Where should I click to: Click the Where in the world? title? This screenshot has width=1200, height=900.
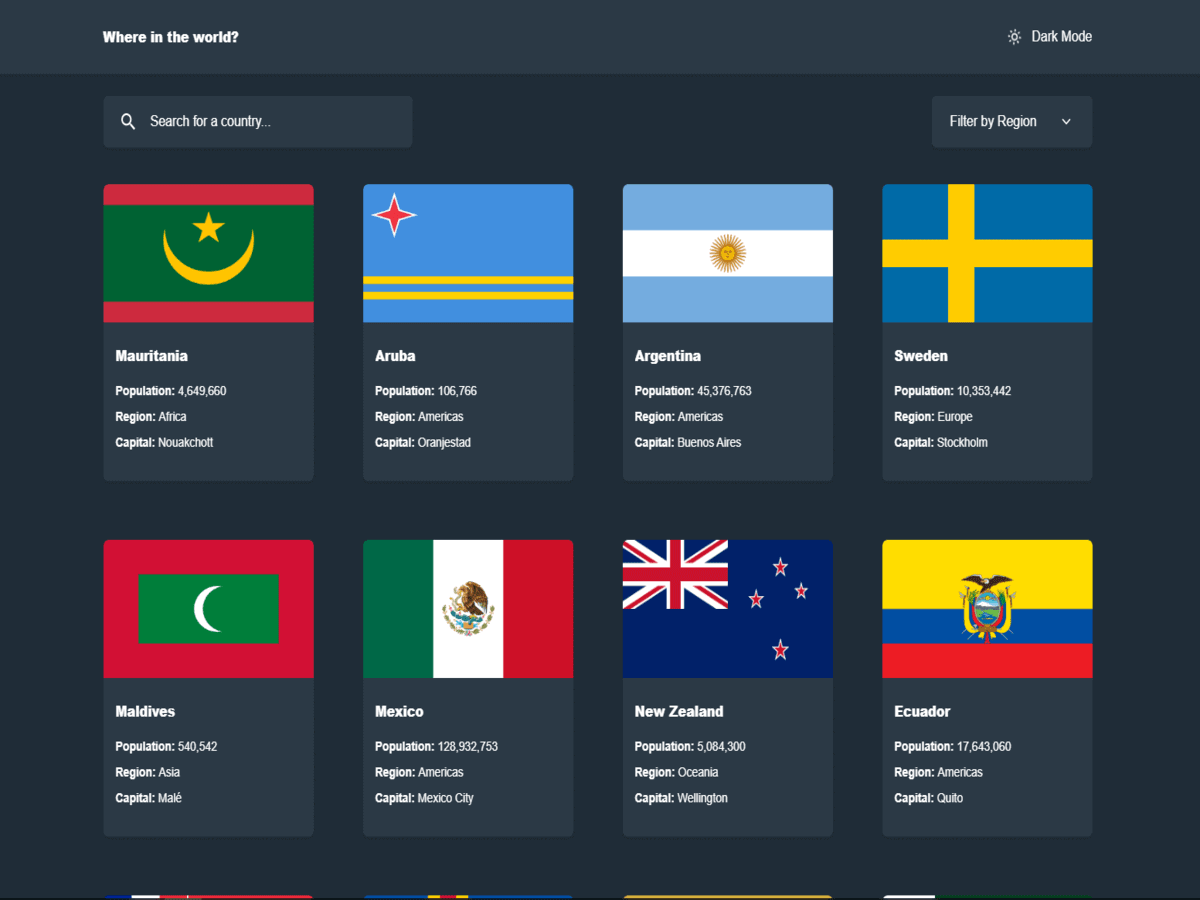[x=170, y=37]
